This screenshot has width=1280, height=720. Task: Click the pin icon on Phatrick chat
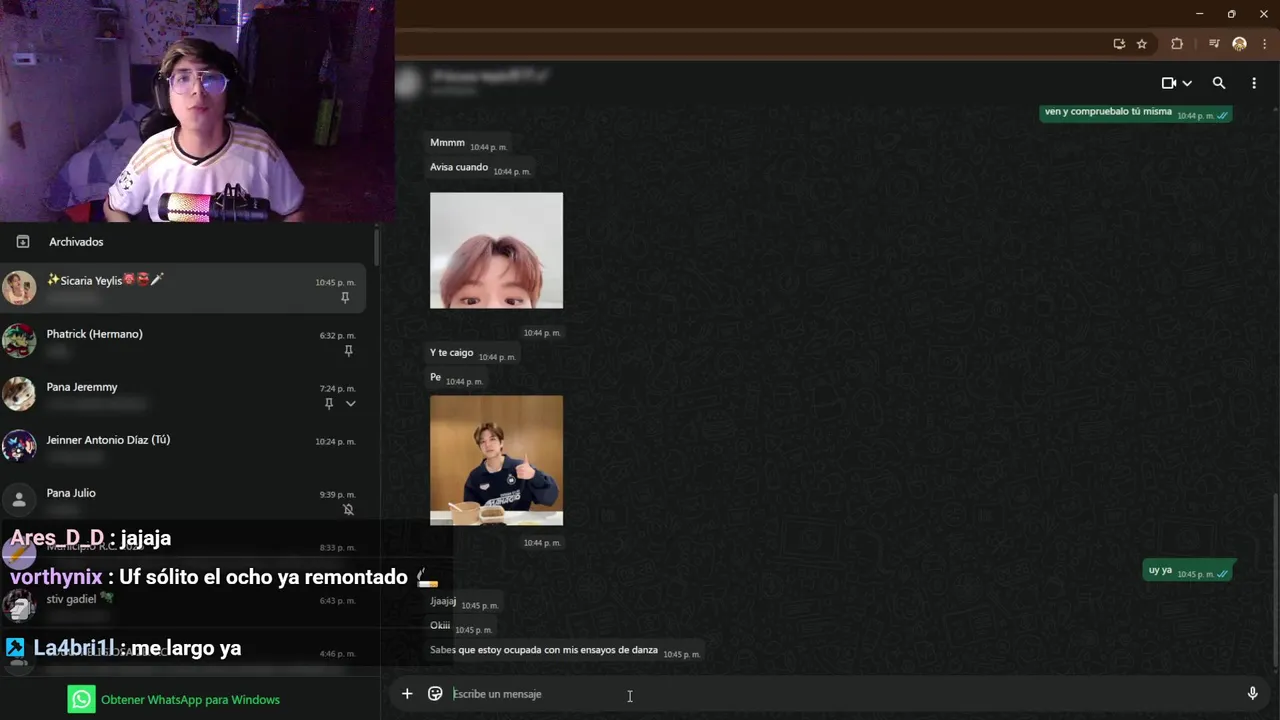[x=348, y=351]
